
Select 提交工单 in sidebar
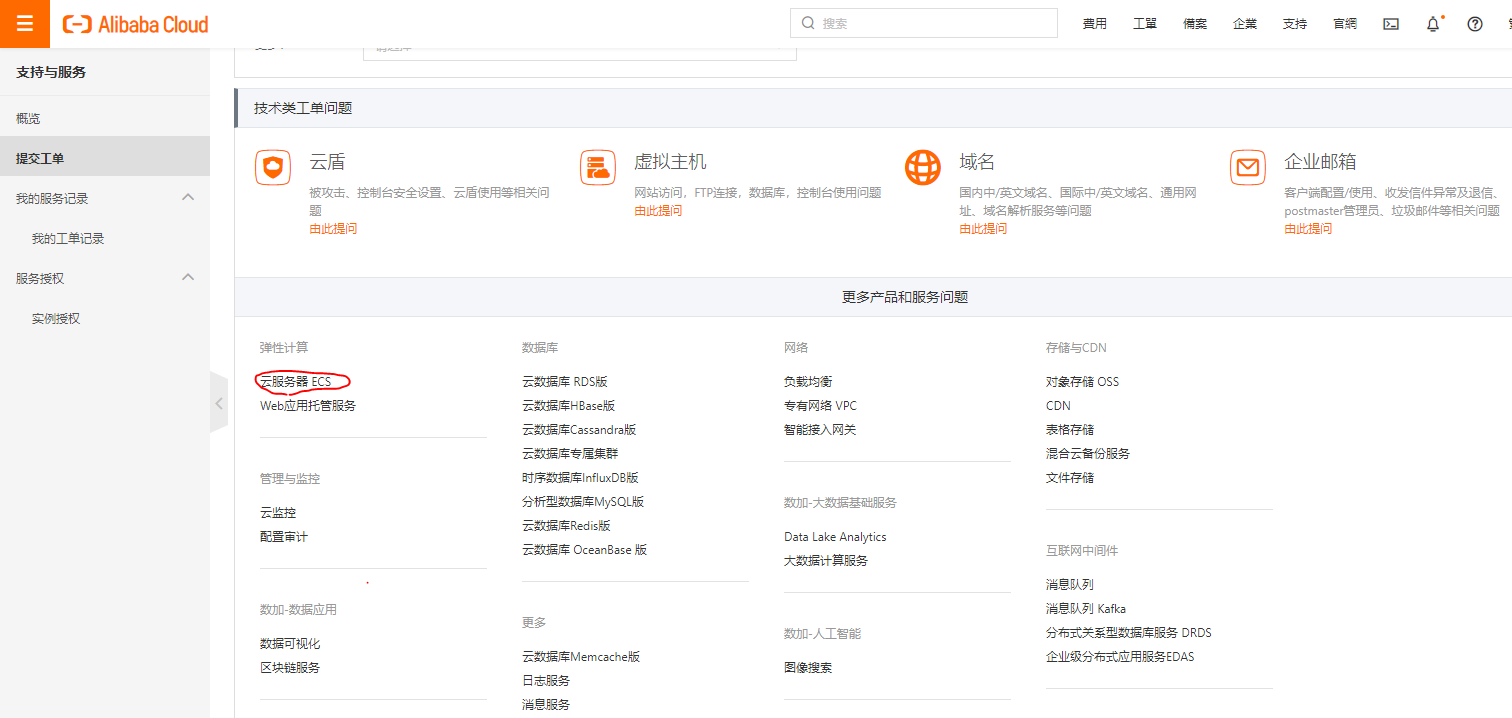tap(105, 158)
